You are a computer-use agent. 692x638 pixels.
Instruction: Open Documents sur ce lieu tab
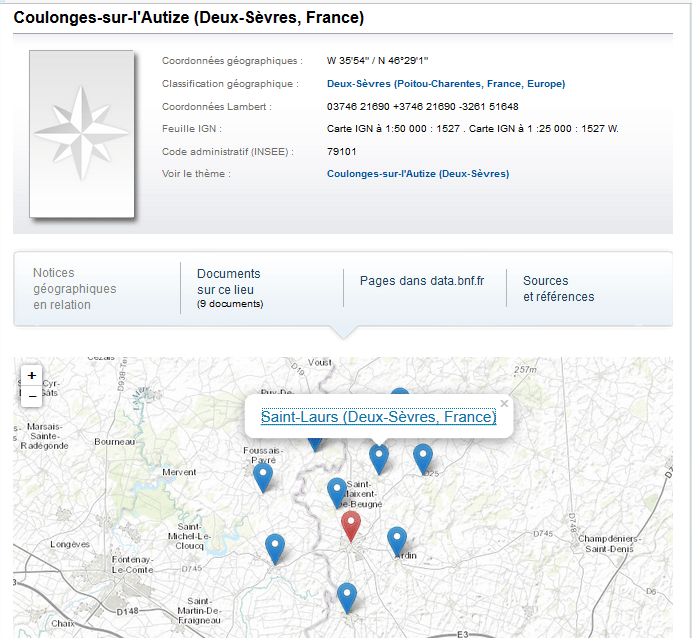pos(229,287)
